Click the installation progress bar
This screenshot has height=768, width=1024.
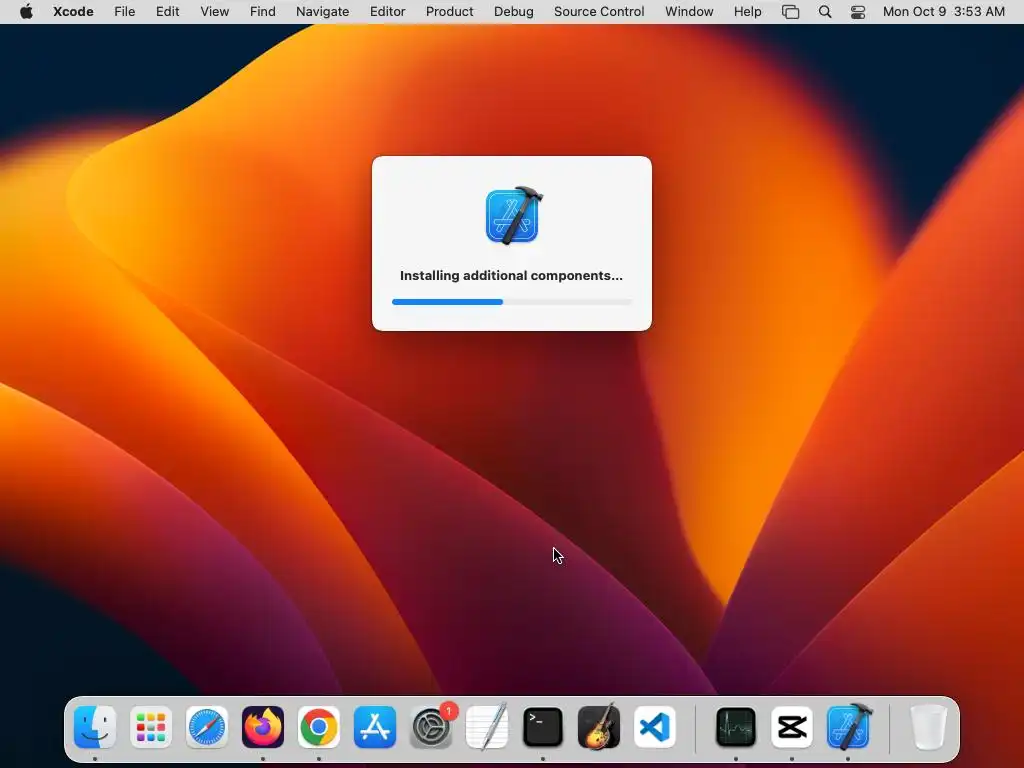coord(512,302)
